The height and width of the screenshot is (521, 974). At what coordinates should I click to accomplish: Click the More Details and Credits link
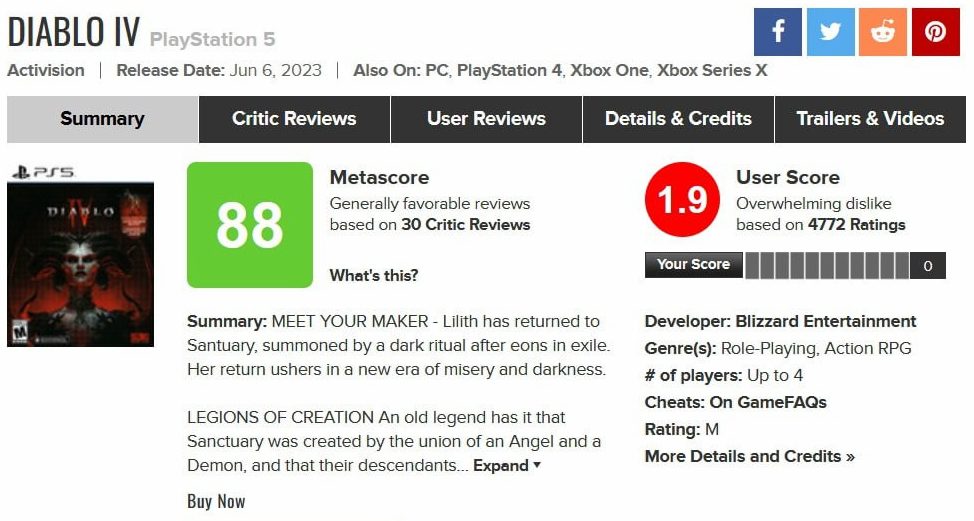(750, 456)
